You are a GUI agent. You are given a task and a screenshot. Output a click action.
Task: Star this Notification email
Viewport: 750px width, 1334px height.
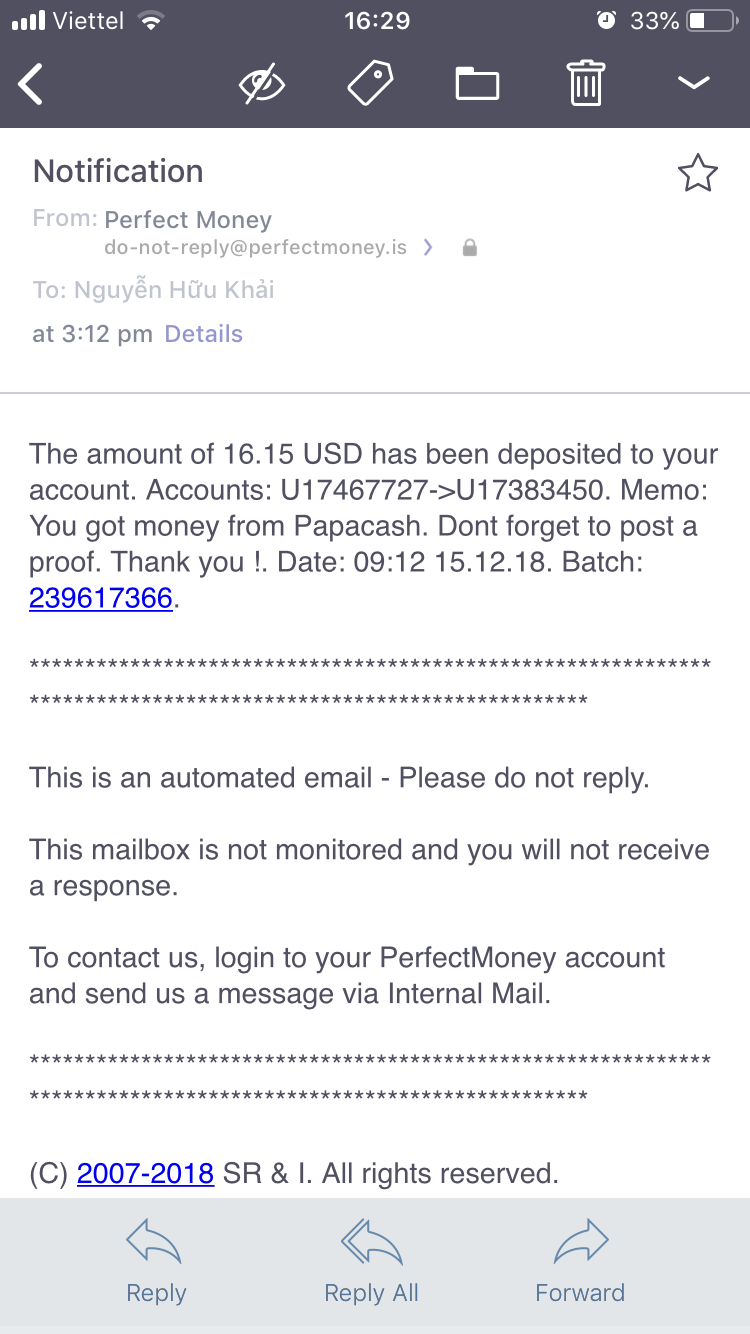[x=697, y=174]
